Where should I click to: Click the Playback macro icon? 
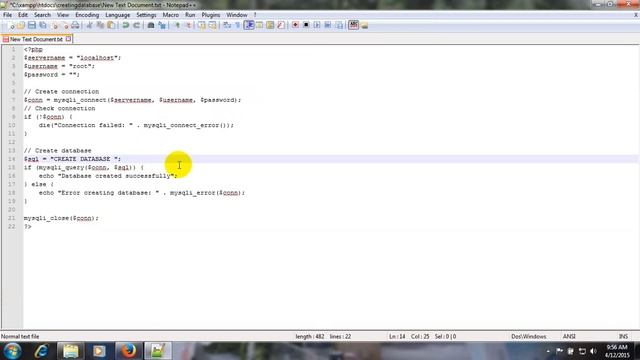point(317,25)
